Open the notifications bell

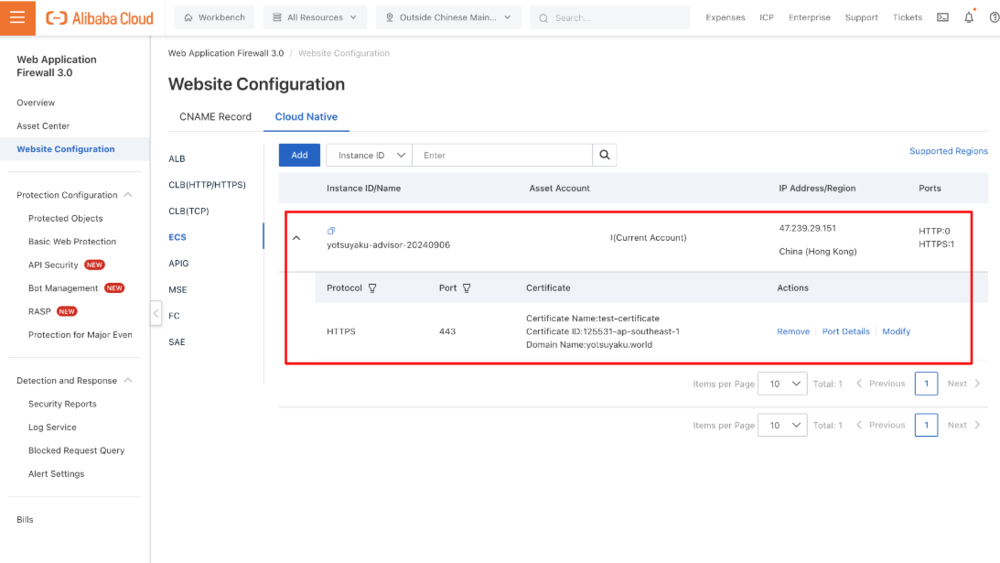[969, 17]
